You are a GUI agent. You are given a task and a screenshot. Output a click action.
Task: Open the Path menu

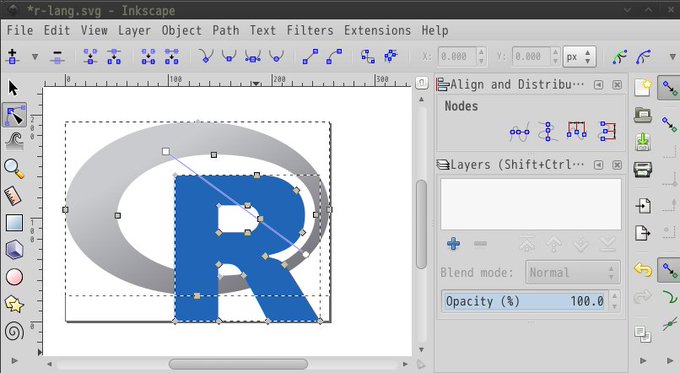pyautogui.click(x=226, y=30)
